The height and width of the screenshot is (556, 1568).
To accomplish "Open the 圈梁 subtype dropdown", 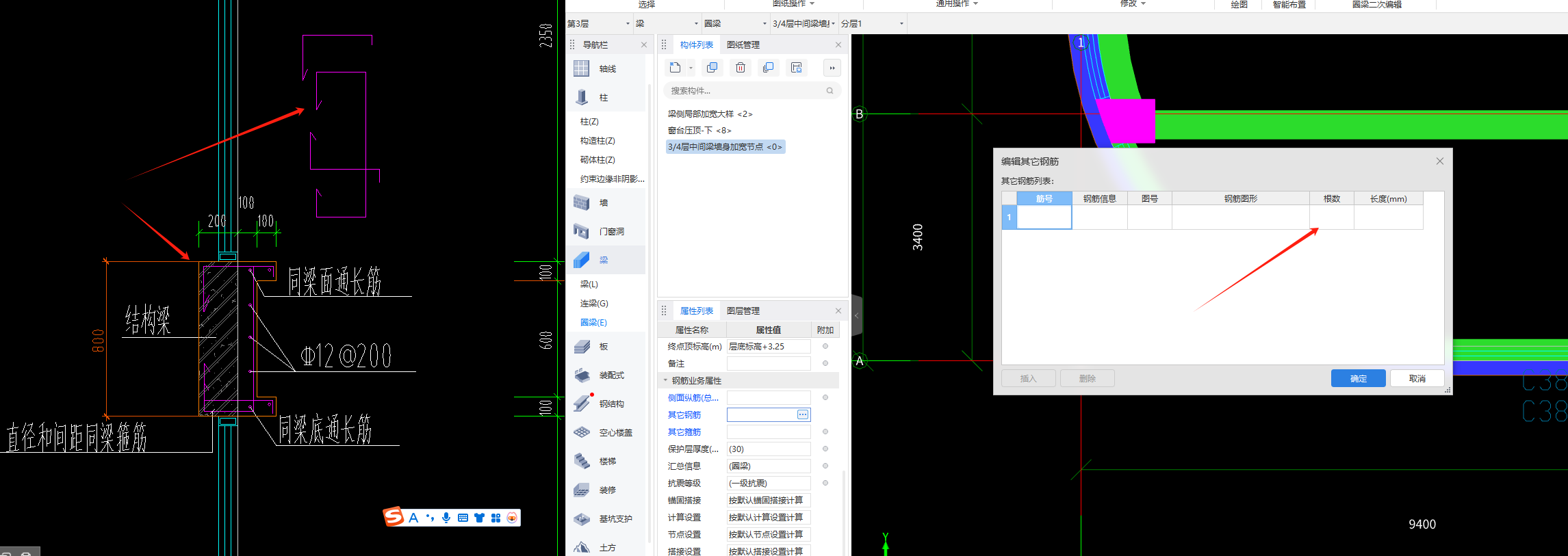I will click(736, 23).
